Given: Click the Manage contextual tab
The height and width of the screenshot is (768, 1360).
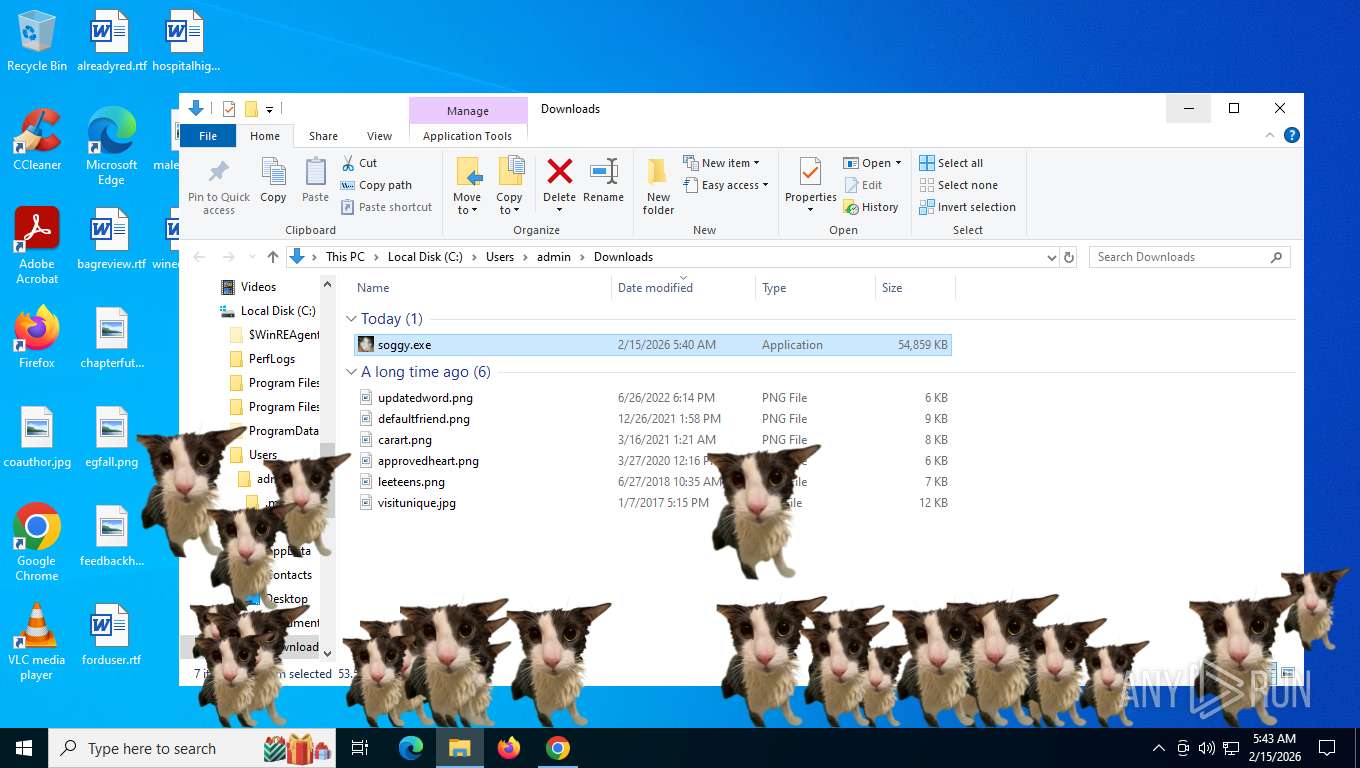Looking at the screenshot, I should click(468, 111).
